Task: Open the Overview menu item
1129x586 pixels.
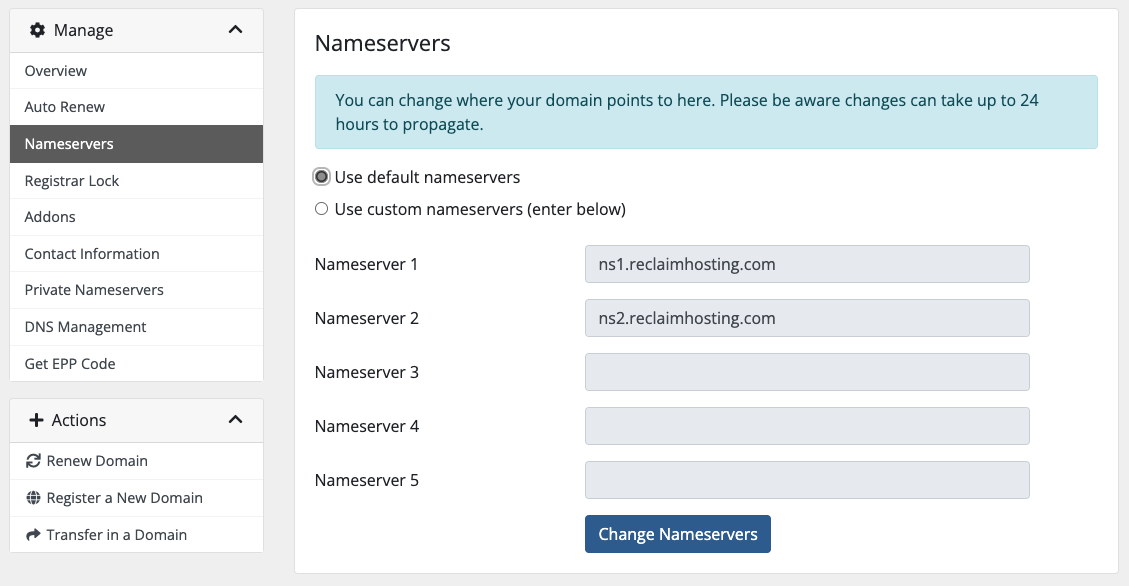Action: point(136,71)
